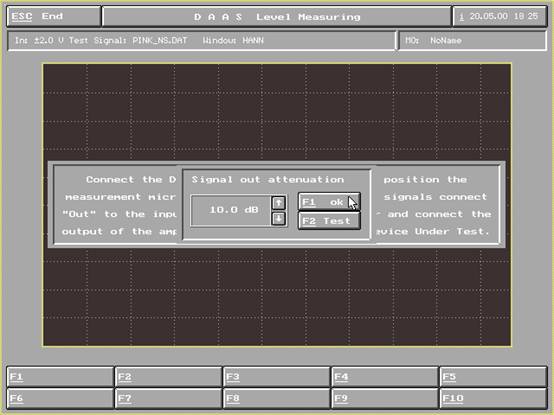Click the Signal out attenuation heading

point(268,179)
